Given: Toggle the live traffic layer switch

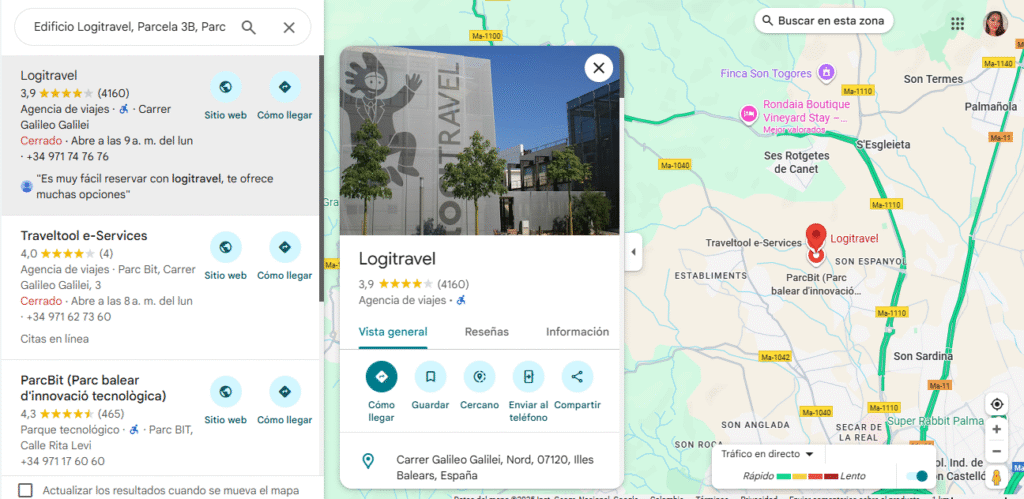Looking at the screenshot, I should 917,476.
